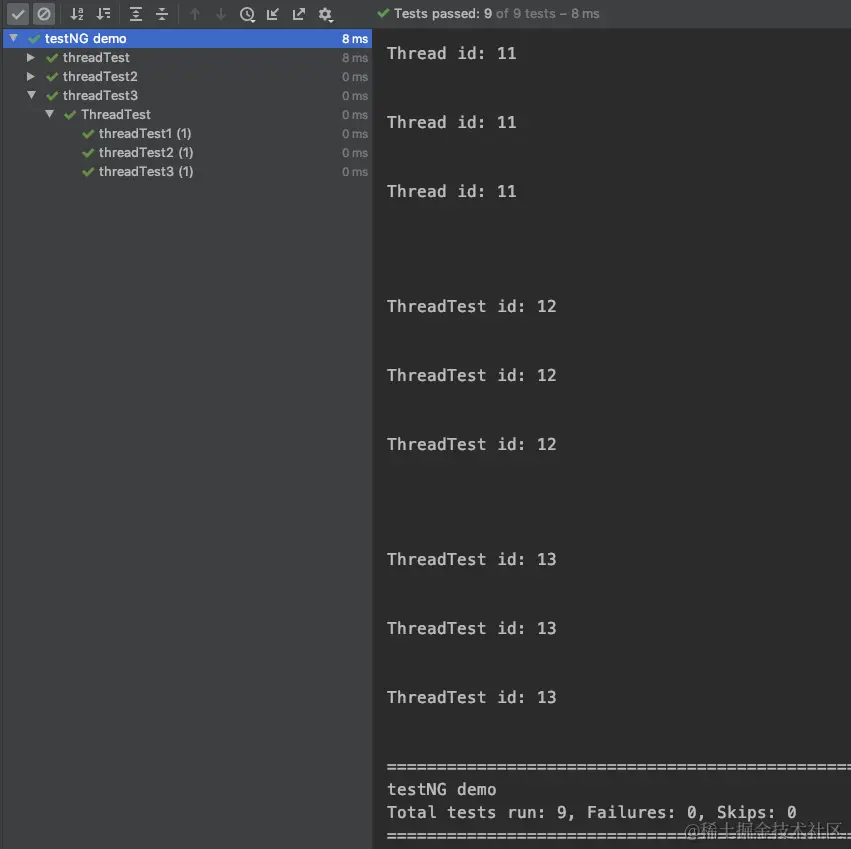851x849 pixels.
Task: Collapse the ThreadTest class node
Action: point(49,114)
